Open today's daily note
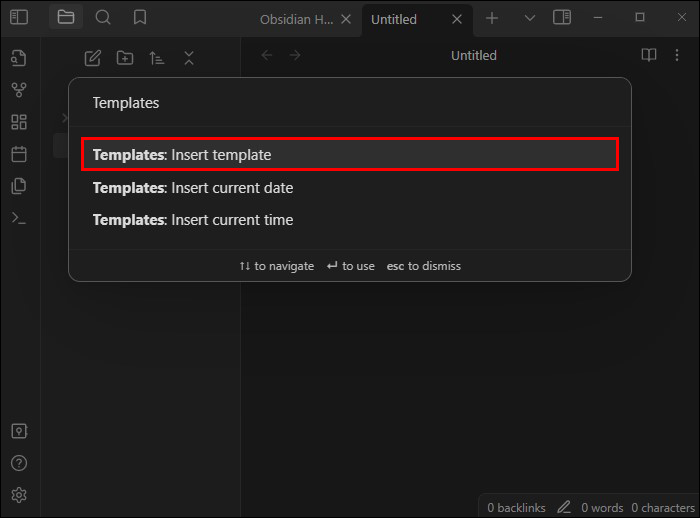 coord(19,154)
